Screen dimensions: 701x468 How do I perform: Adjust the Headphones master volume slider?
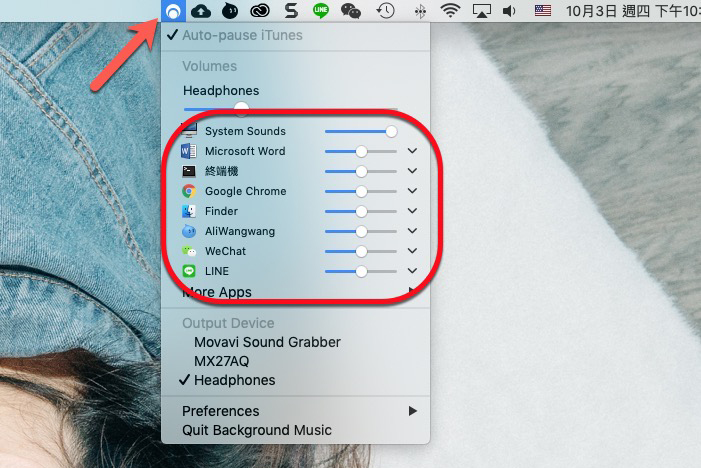point(290,108)
